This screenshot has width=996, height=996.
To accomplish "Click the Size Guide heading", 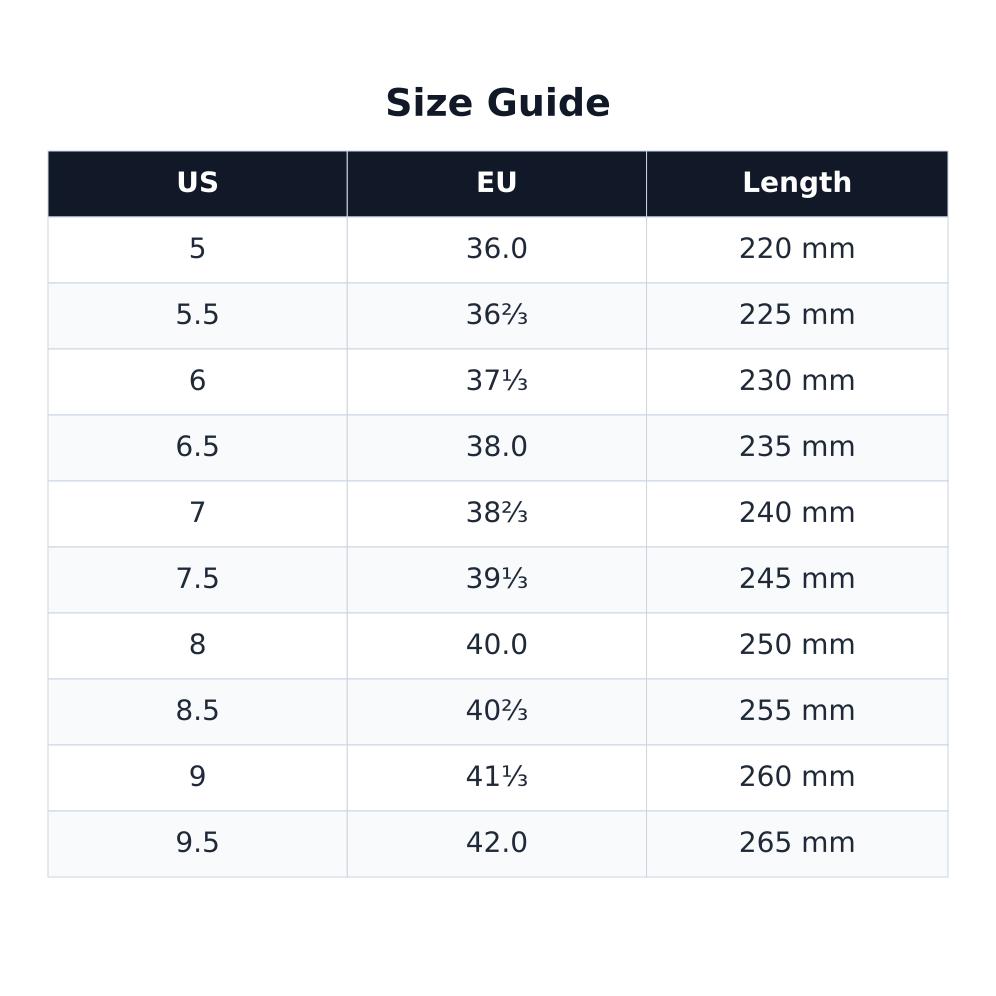I will click(497, 103).
